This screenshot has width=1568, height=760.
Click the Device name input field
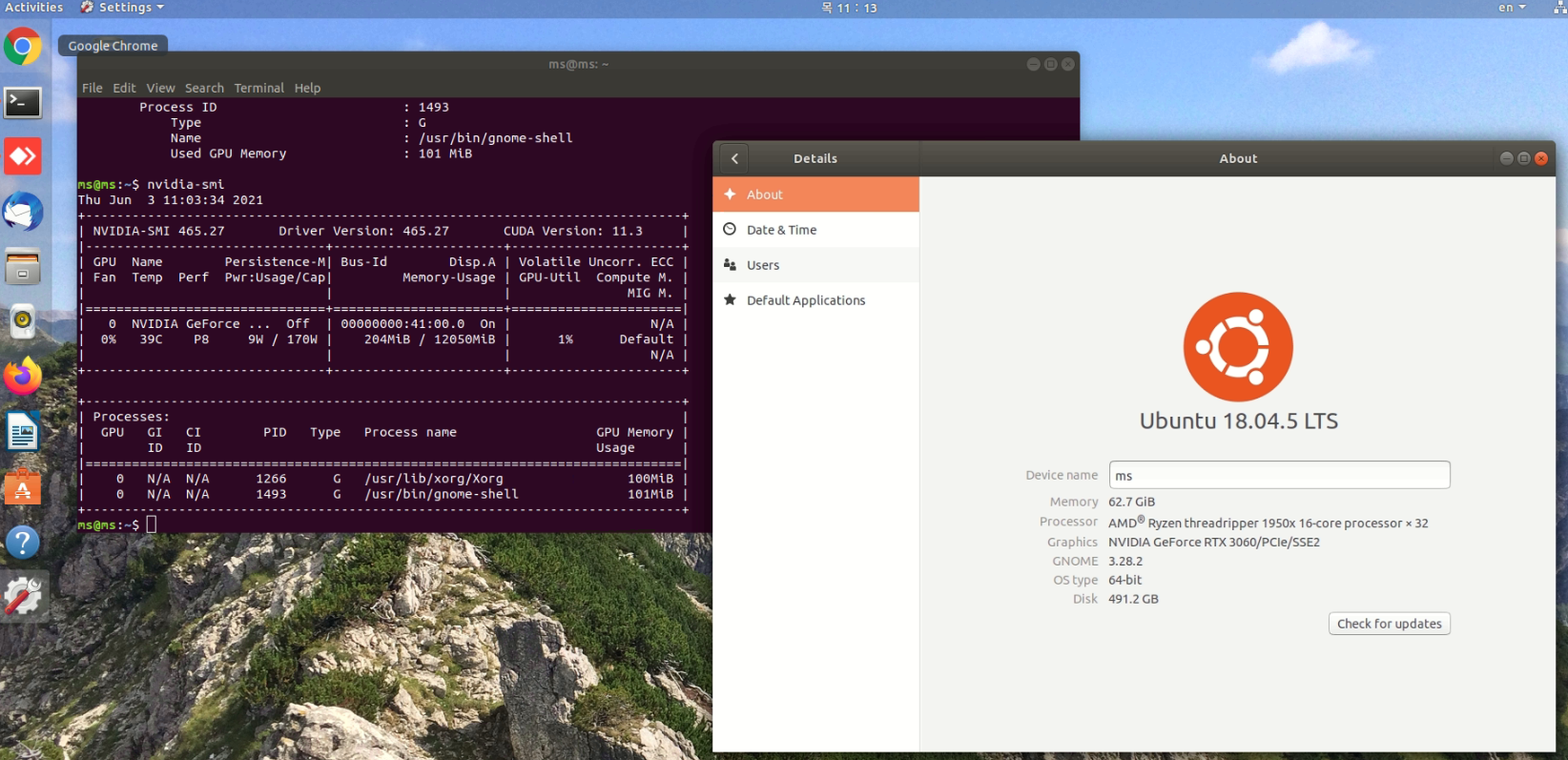[x=1279, y=475]
